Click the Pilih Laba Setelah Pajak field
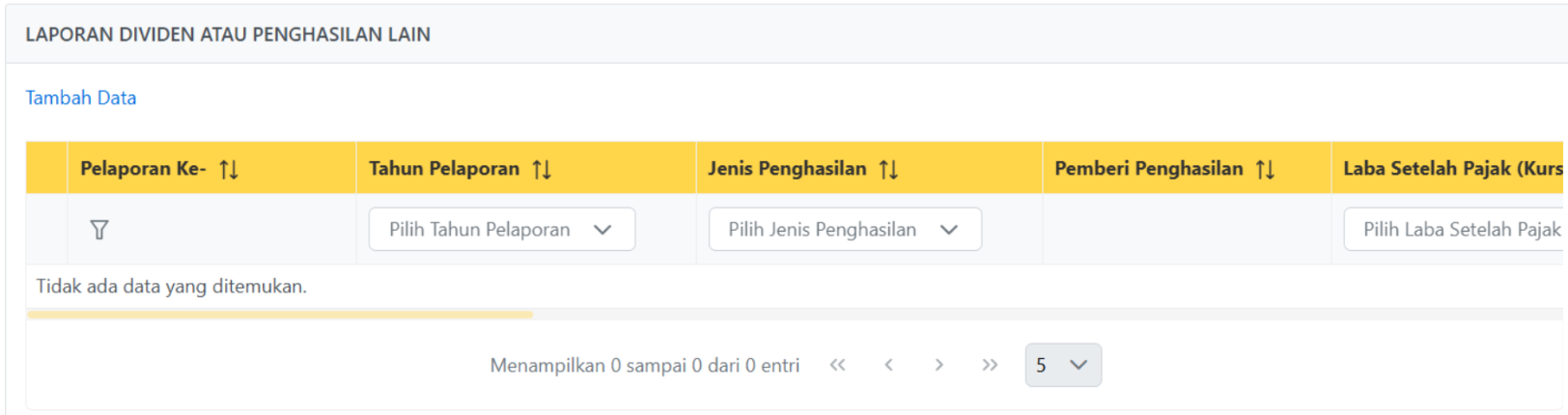Viewport: 1568px width, 415px height. [x=1453, y=230]
